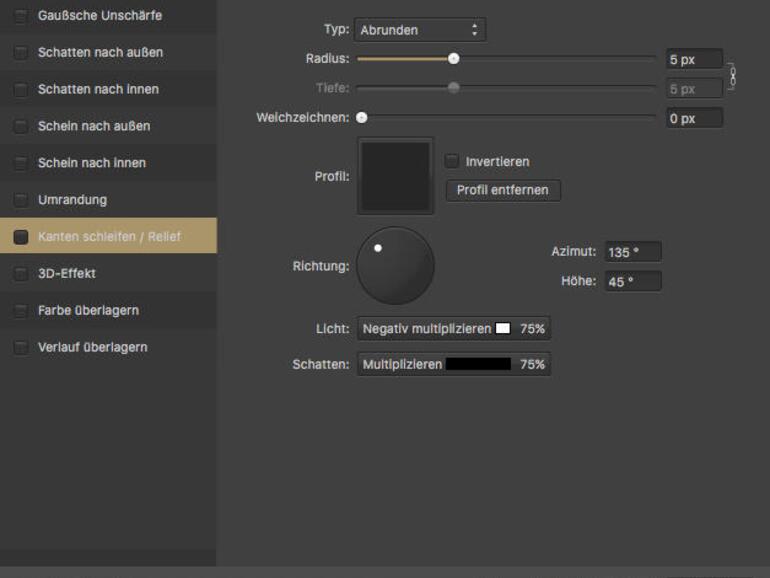This screenshot has width=770, height=578.
Task: Click the Weichzeichnen slider handle
Action: [362, 118]
